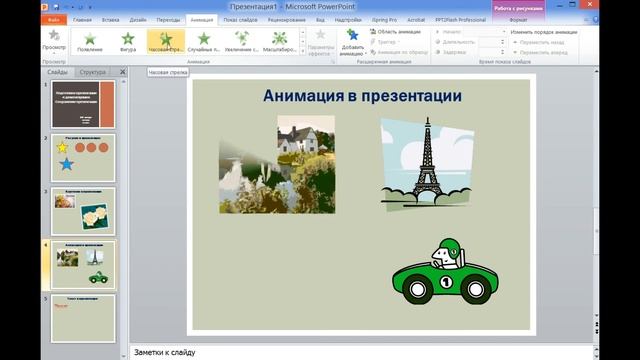Expand the animation gallery more arrow
The width and height of the screenshot is (640, 360).
point(302,51)
